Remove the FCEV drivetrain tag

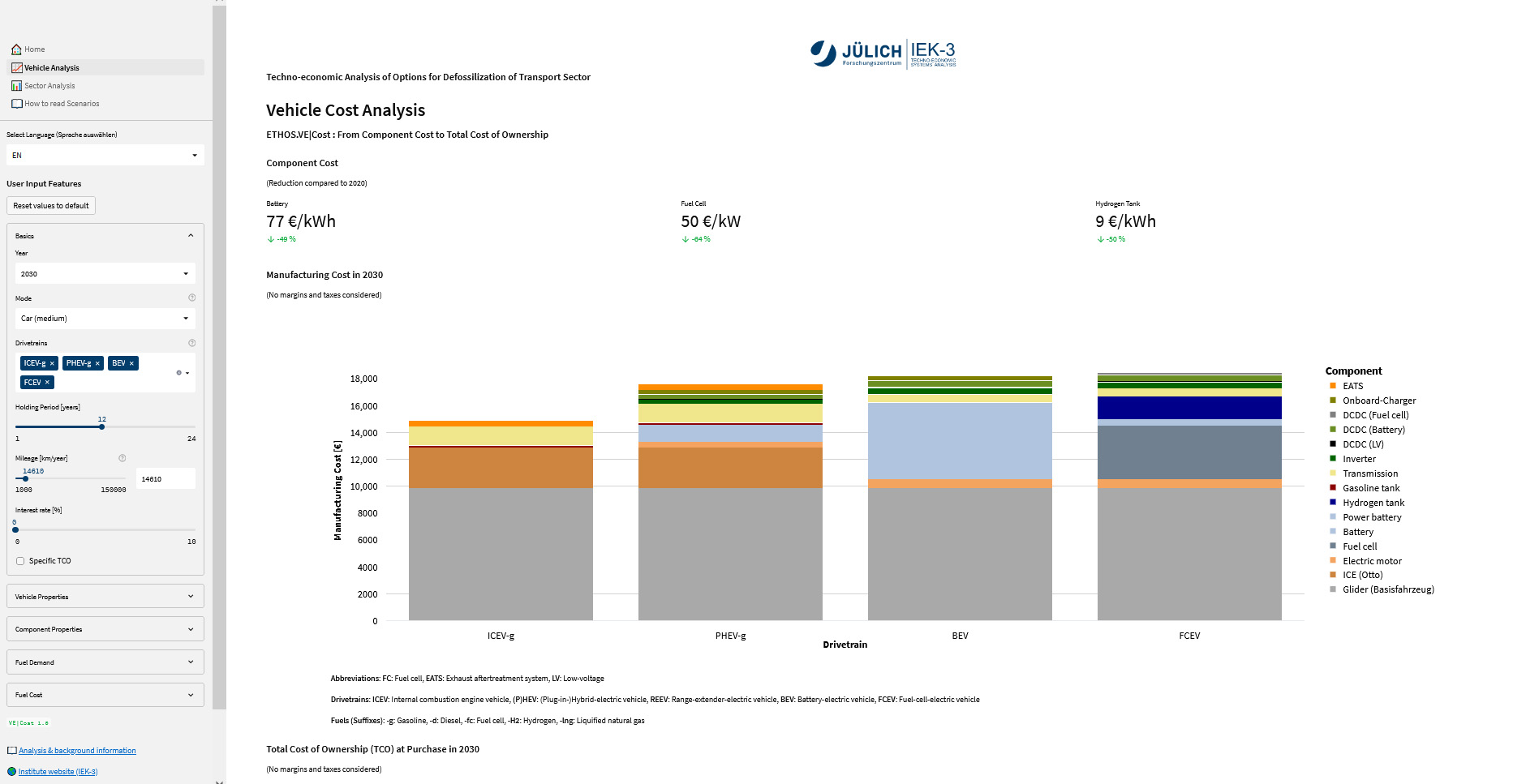47,383
